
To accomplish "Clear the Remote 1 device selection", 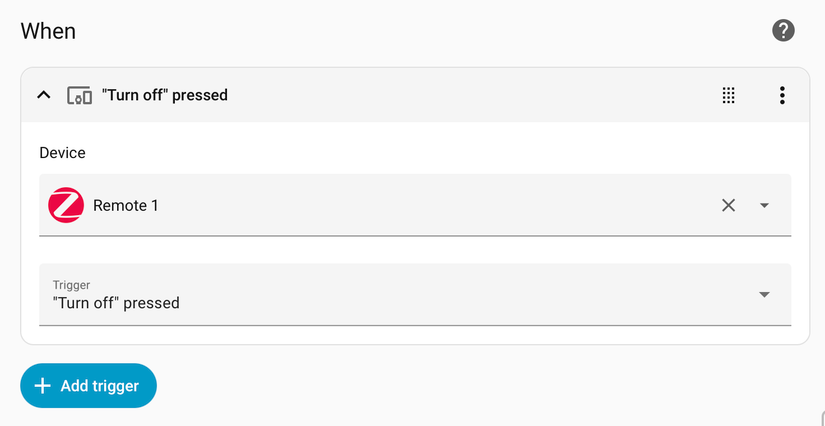I will click(728, 205).
